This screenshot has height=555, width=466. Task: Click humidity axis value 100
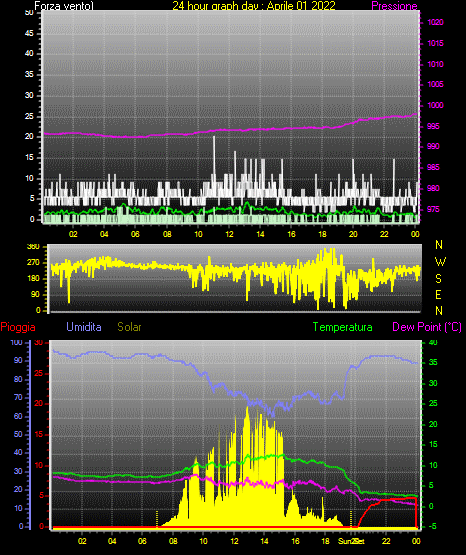coord(17,342)
